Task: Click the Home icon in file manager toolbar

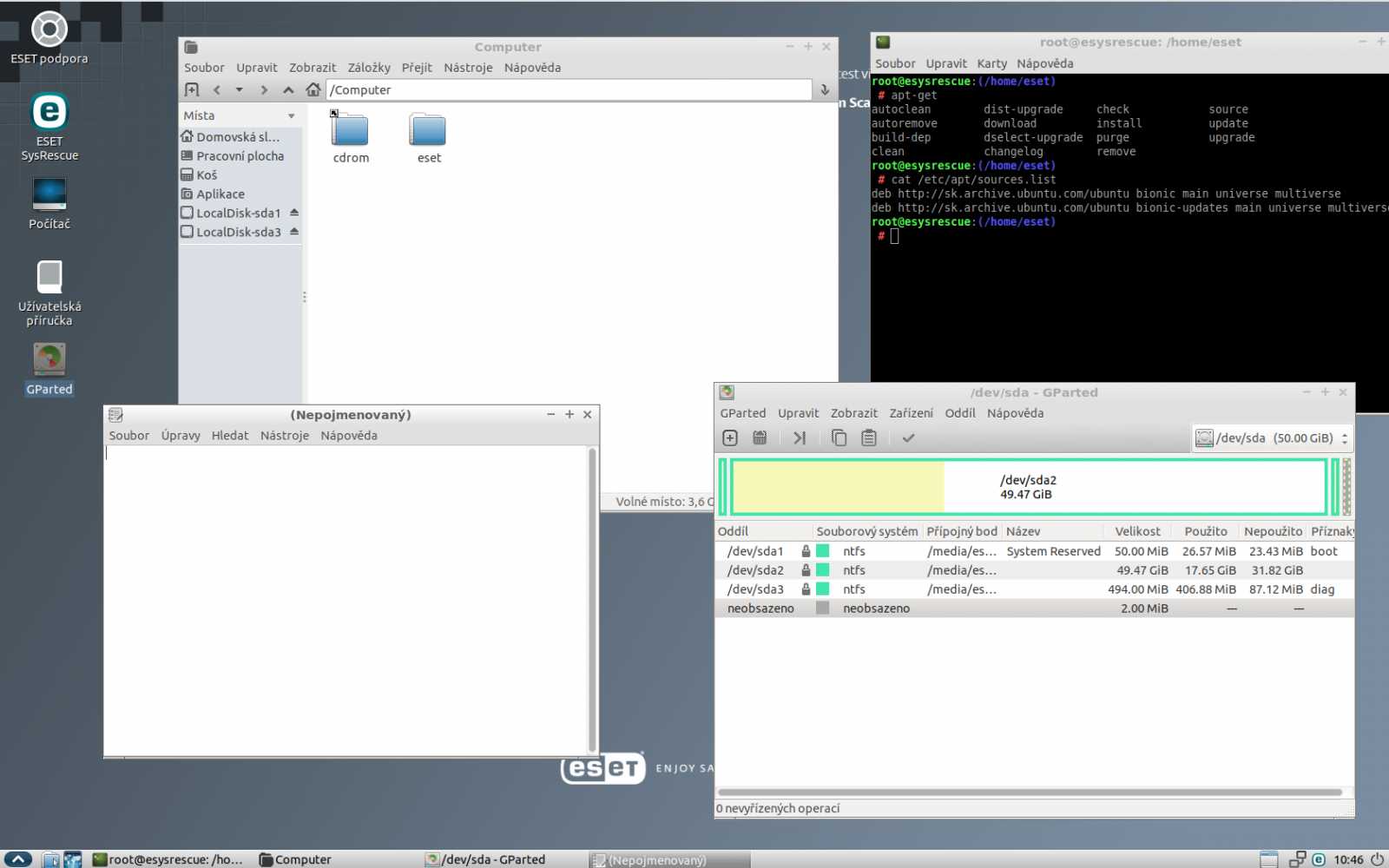Action: tap(313, 89)
